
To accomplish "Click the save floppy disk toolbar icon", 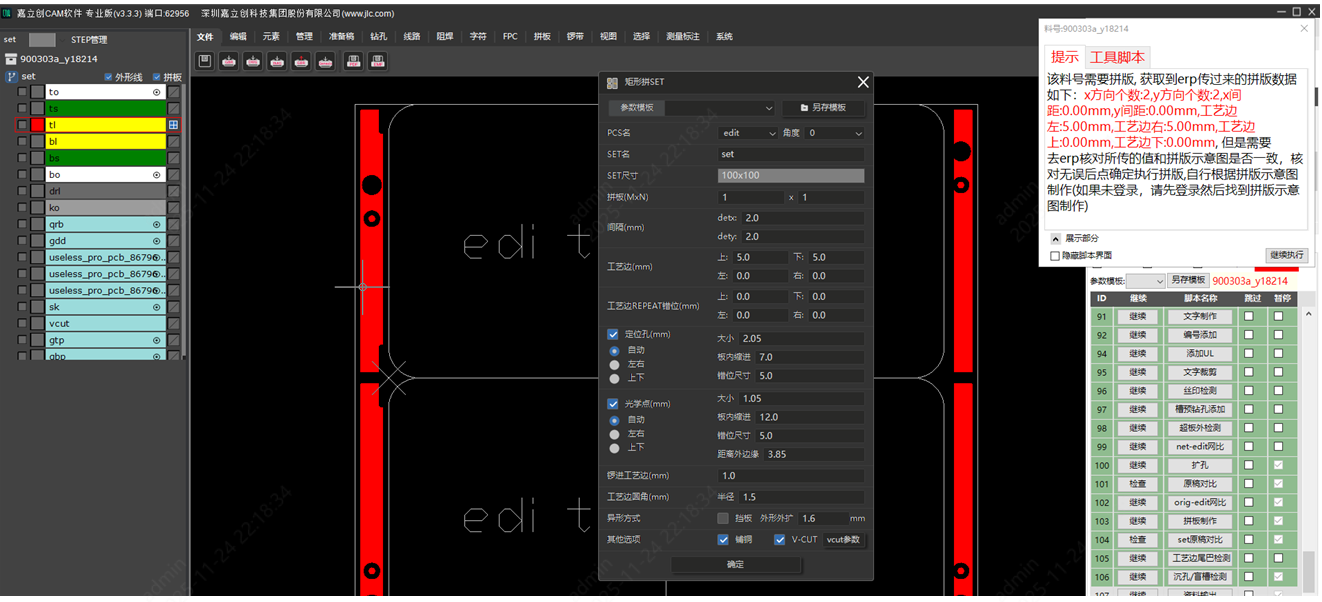I will [205, 62].
